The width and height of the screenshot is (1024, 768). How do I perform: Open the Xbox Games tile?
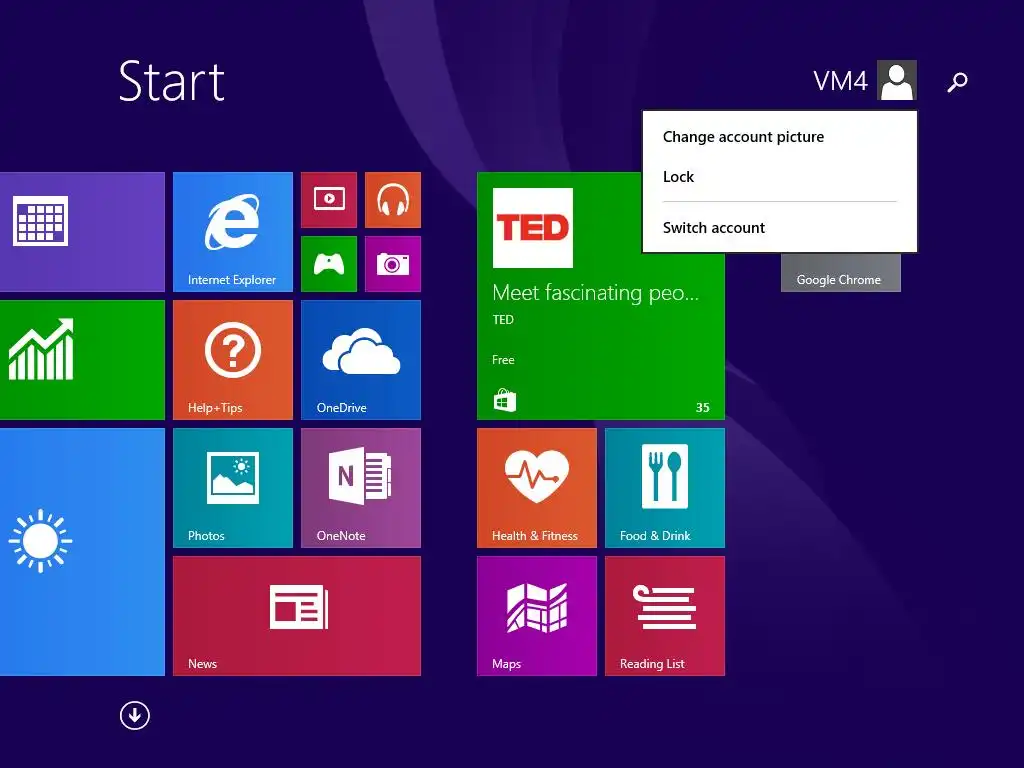[329, 264]
